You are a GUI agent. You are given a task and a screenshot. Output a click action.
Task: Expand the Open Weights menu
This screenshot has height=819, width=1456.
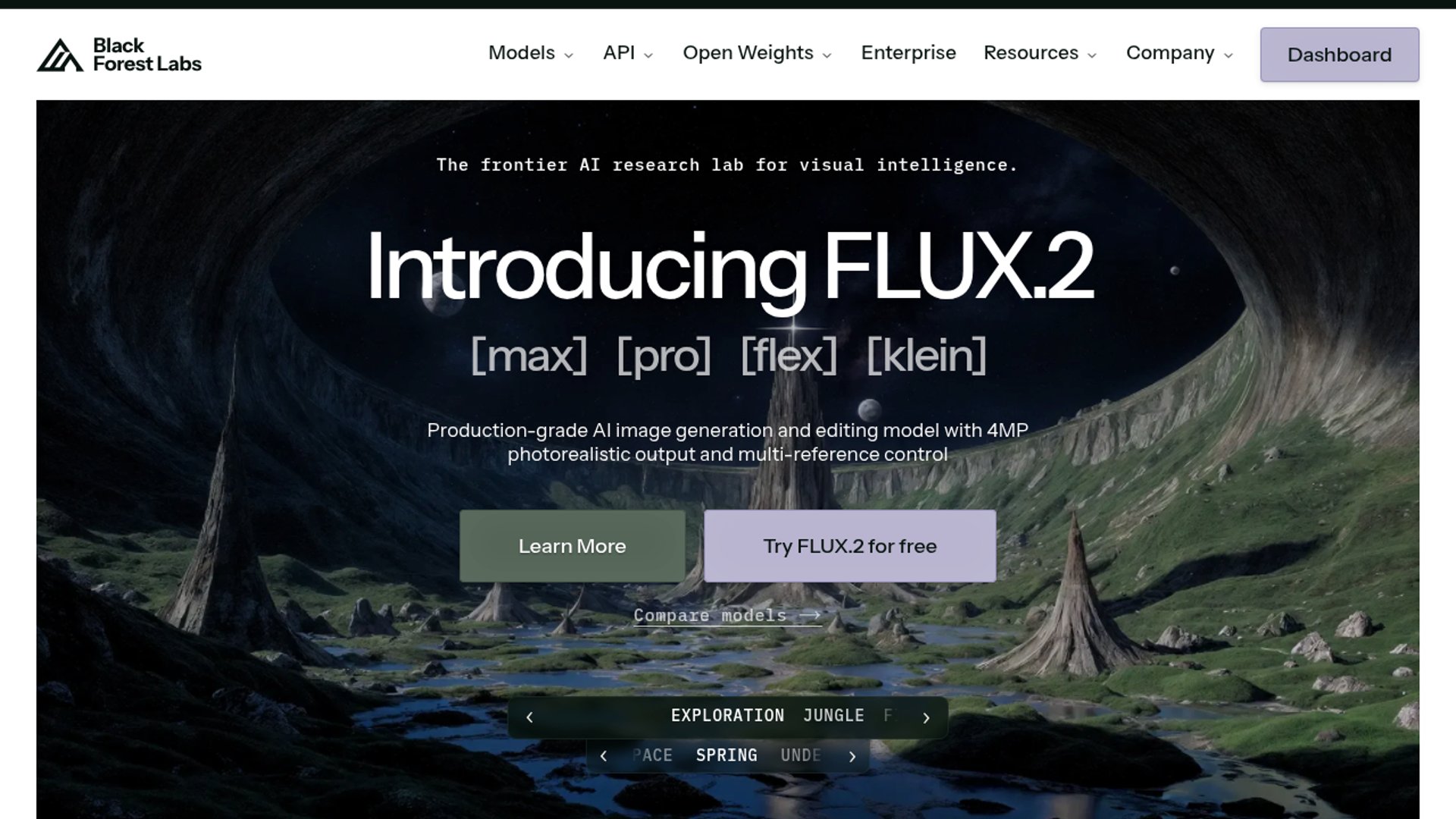coord(757,53)
